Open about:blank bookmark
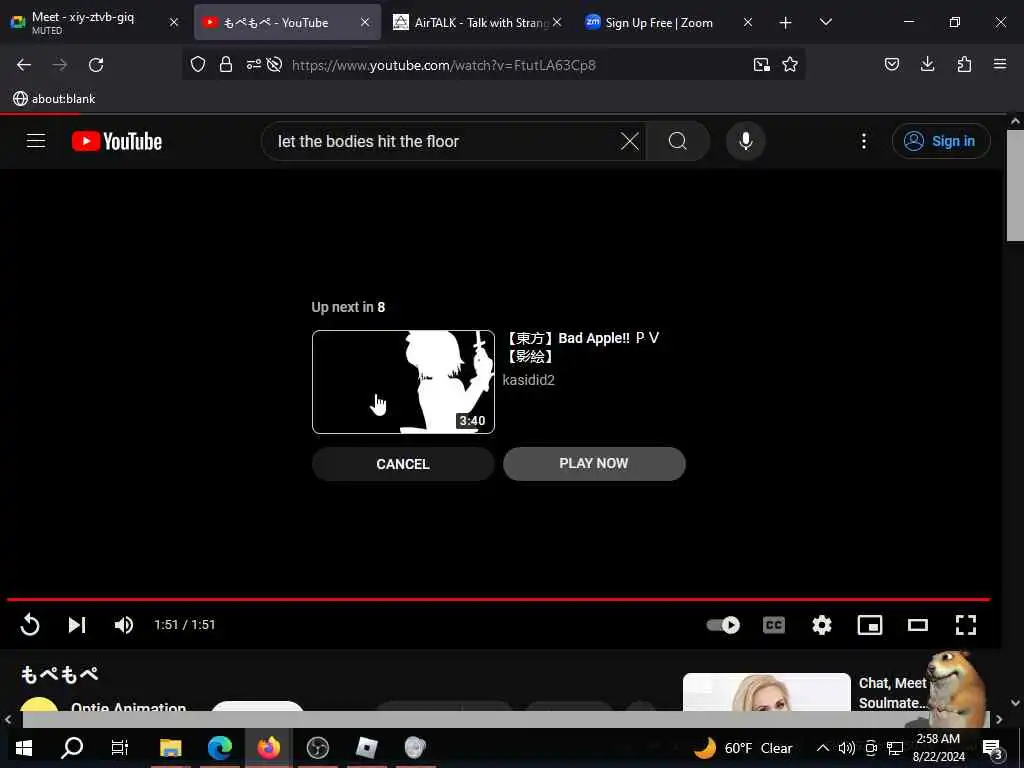1024x768 pixels. (x=54, y=99)
